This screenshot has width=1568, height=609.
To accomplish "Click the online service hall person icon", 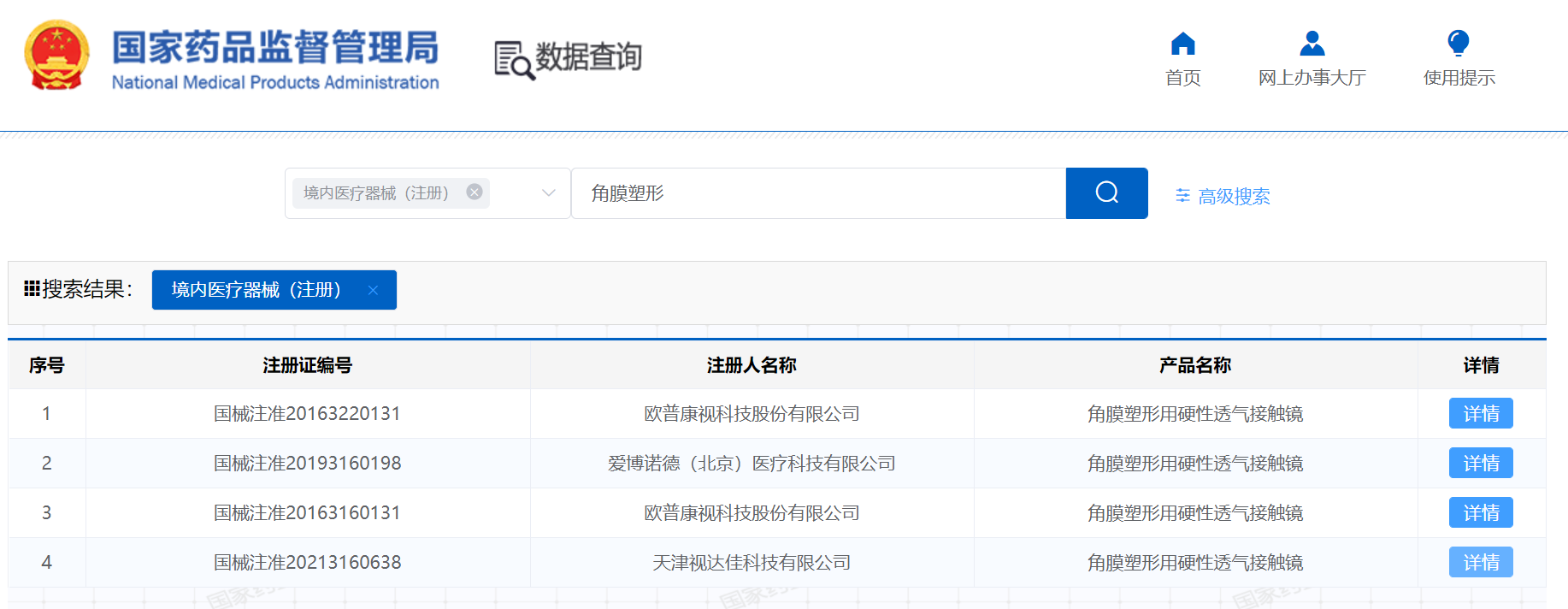I will (1312, 44).
